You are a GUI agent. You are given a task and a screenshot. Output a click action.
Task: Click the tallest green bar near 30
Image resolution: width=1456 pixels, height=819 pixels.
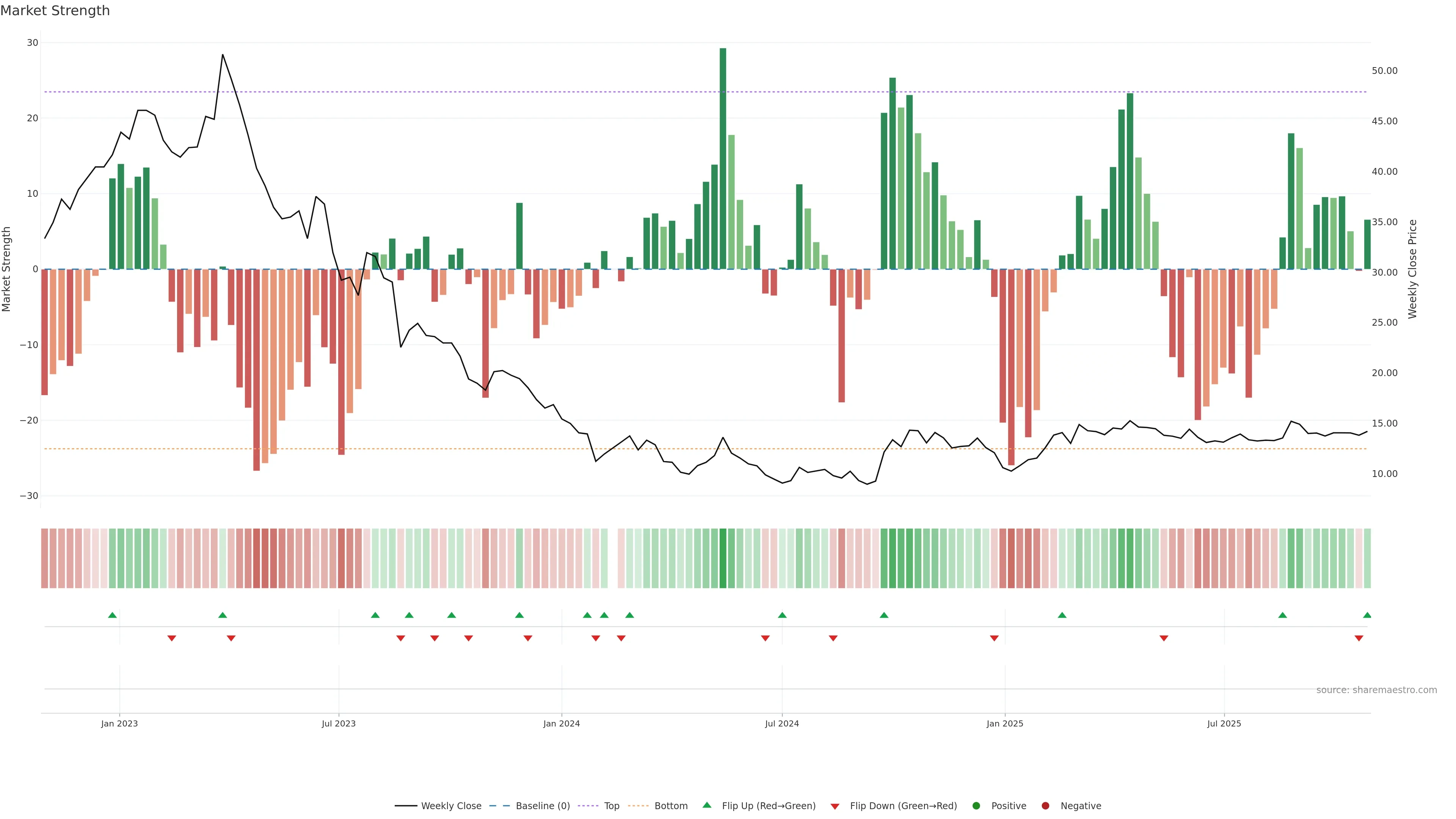(x=723, y=158)
